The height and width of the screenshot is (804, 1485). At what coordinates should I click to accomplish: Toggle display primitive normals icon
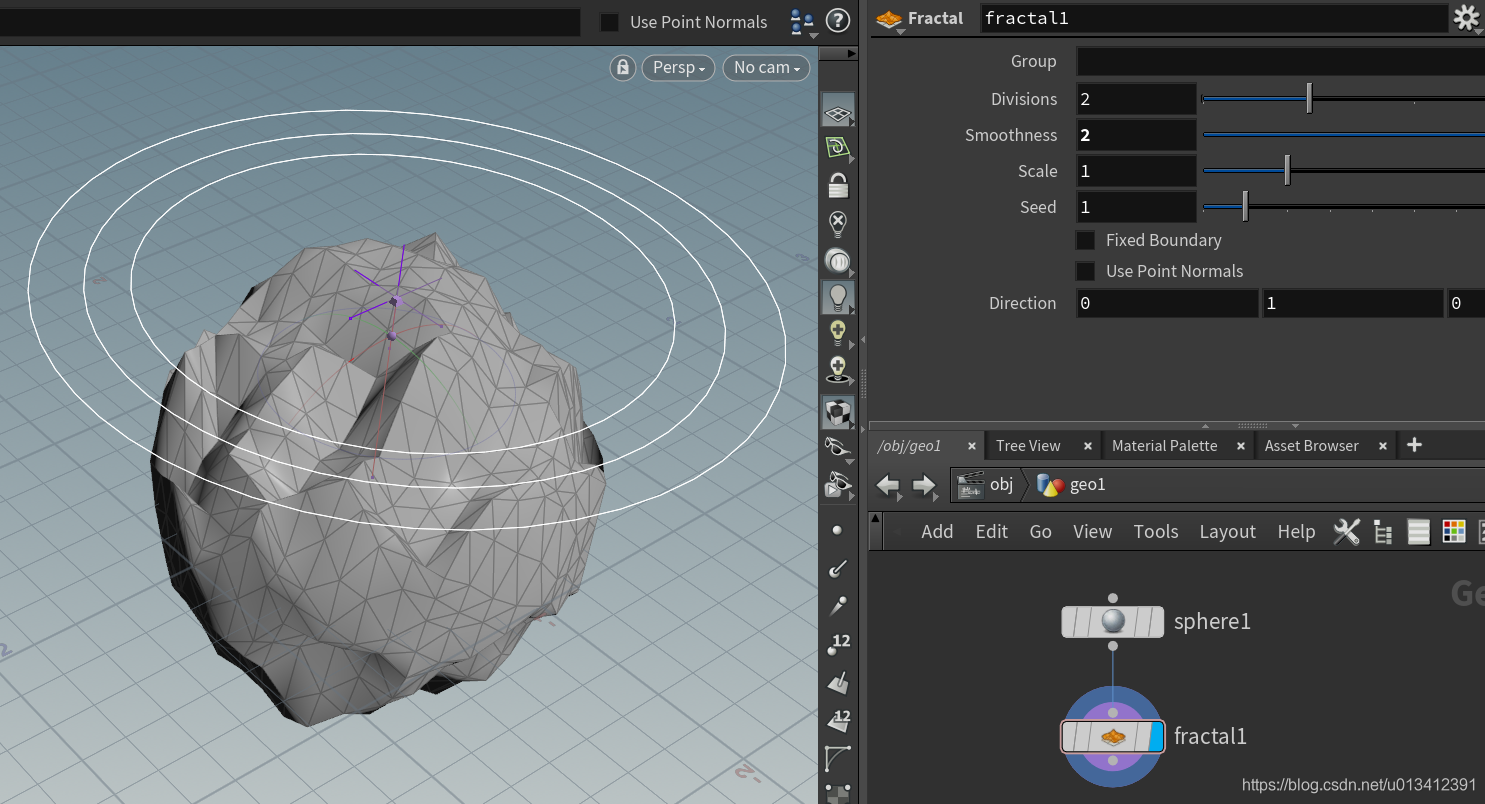(x=838, y=683)
